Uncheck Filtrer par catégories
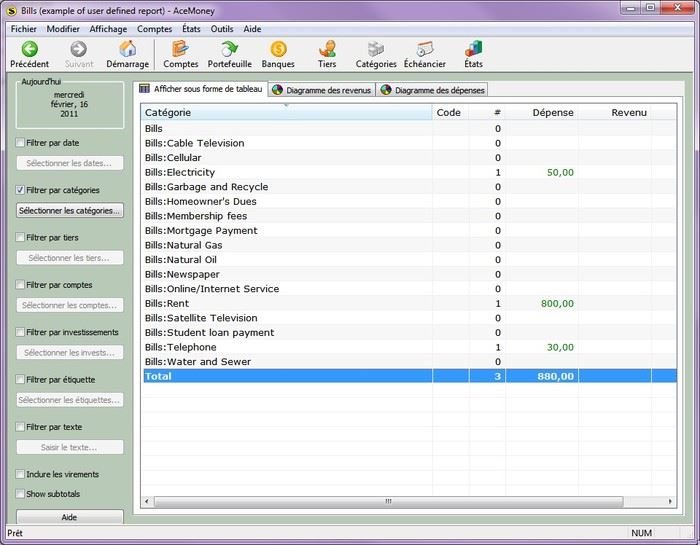 tap(20, 190)
